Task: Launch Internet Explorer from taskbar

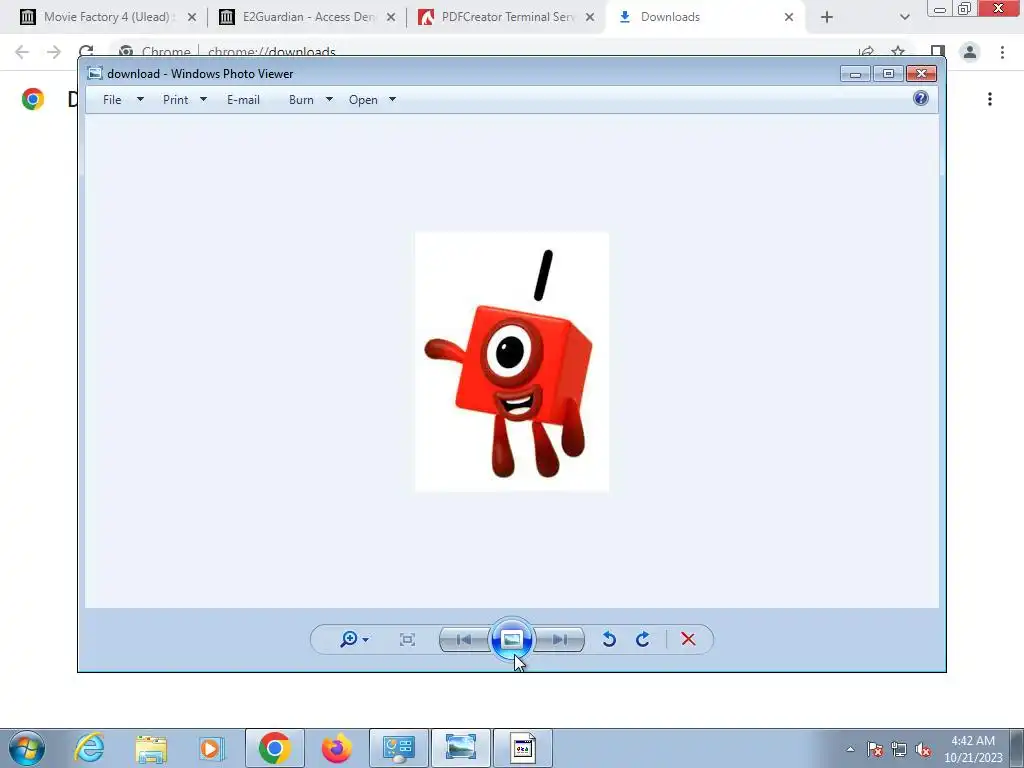Action: 89,748
